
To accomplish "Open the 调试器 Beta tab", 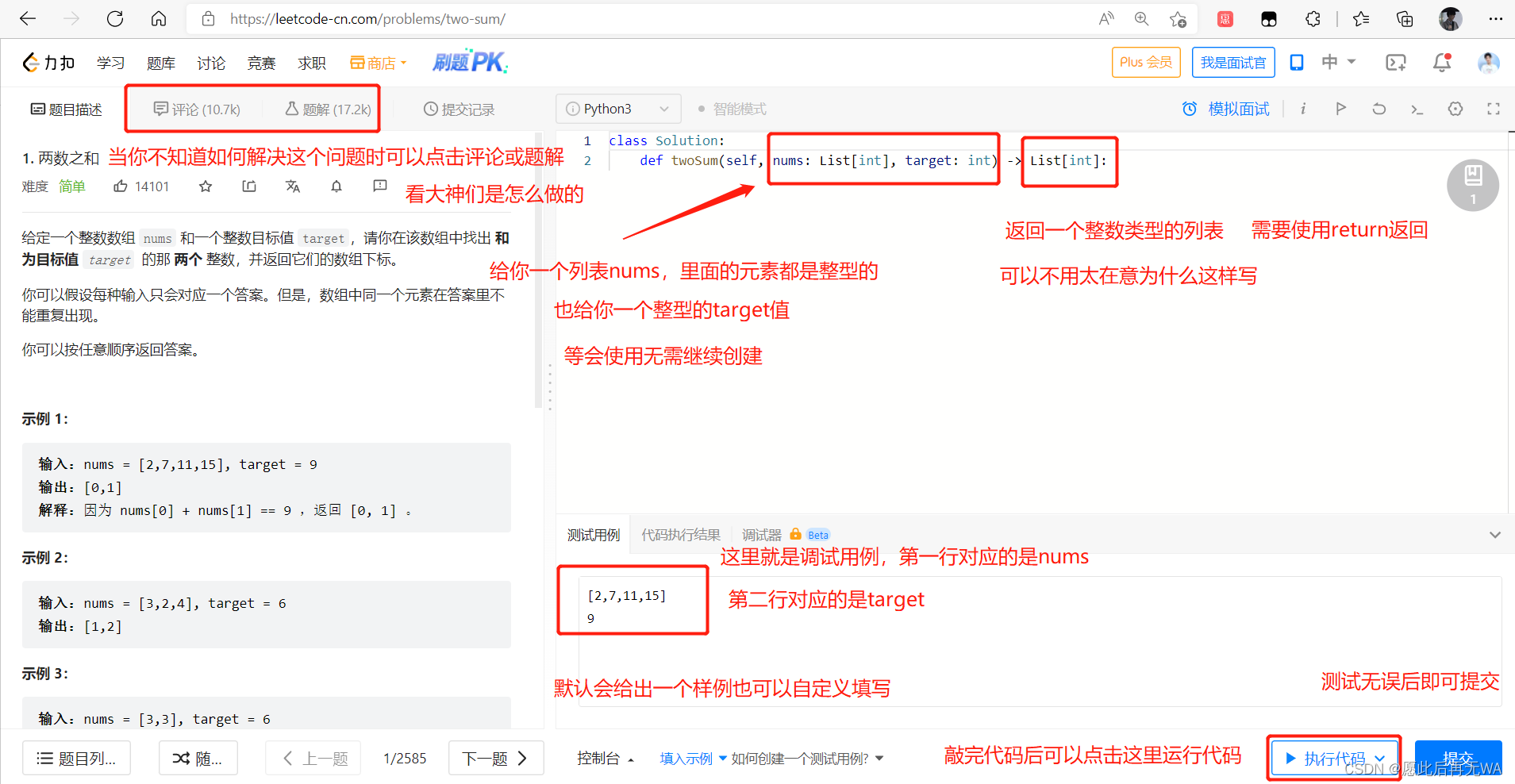I will (x=786, y=535).
